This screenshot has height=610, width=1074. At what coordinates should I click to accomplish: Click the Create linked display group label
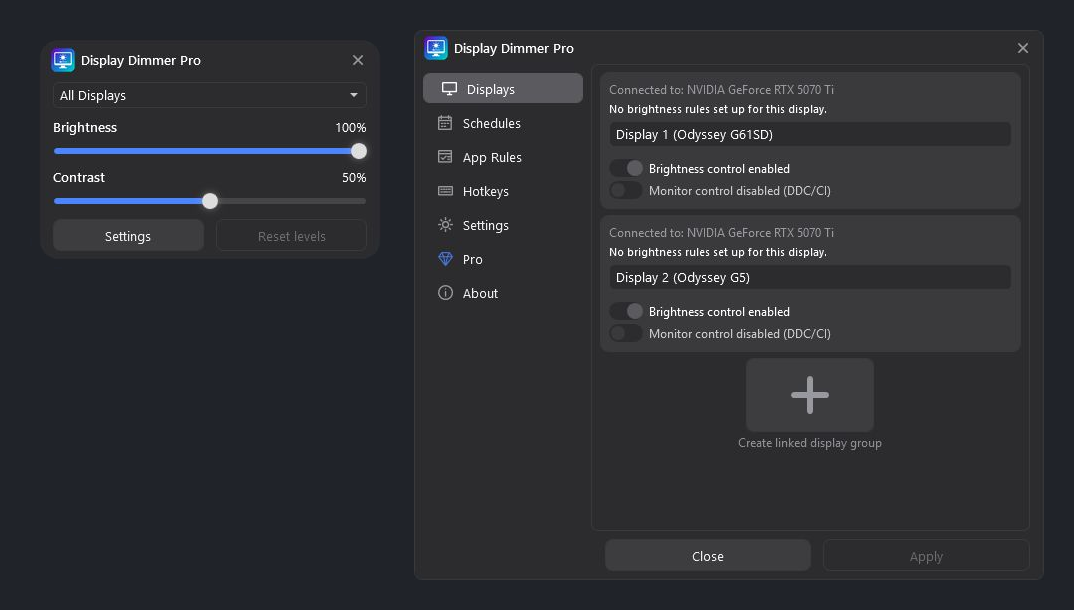pos(810,443)
